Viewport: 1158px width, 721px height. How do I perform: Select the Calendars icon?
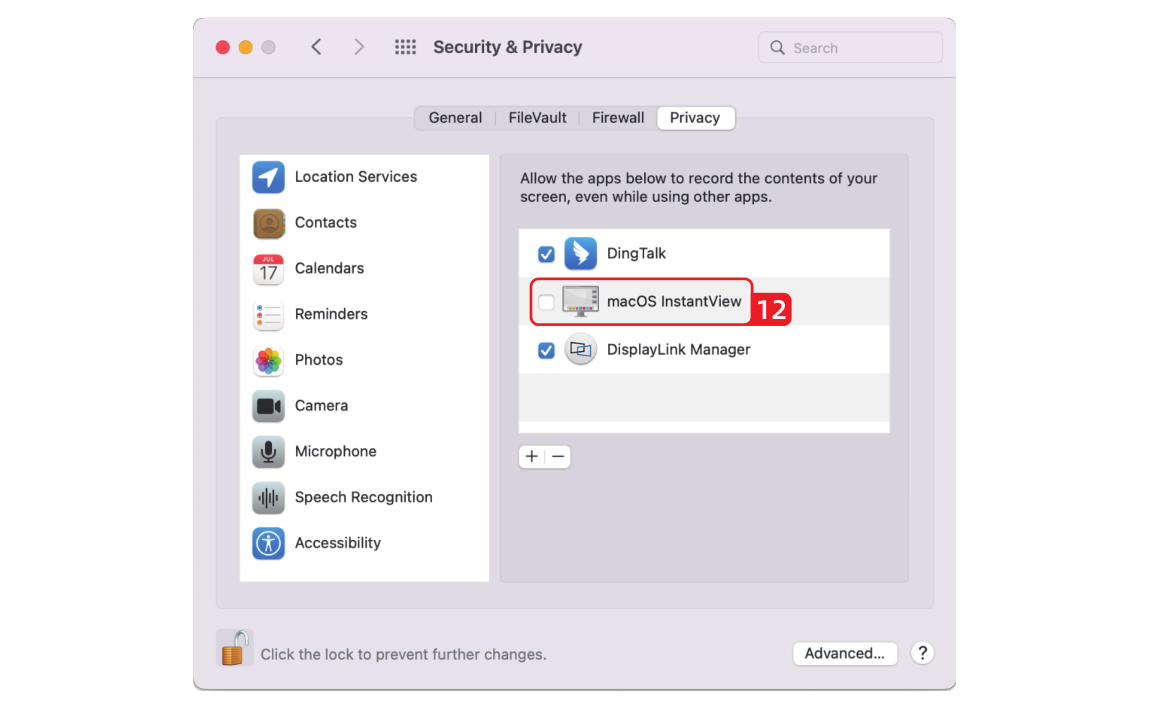coord(268,269)
